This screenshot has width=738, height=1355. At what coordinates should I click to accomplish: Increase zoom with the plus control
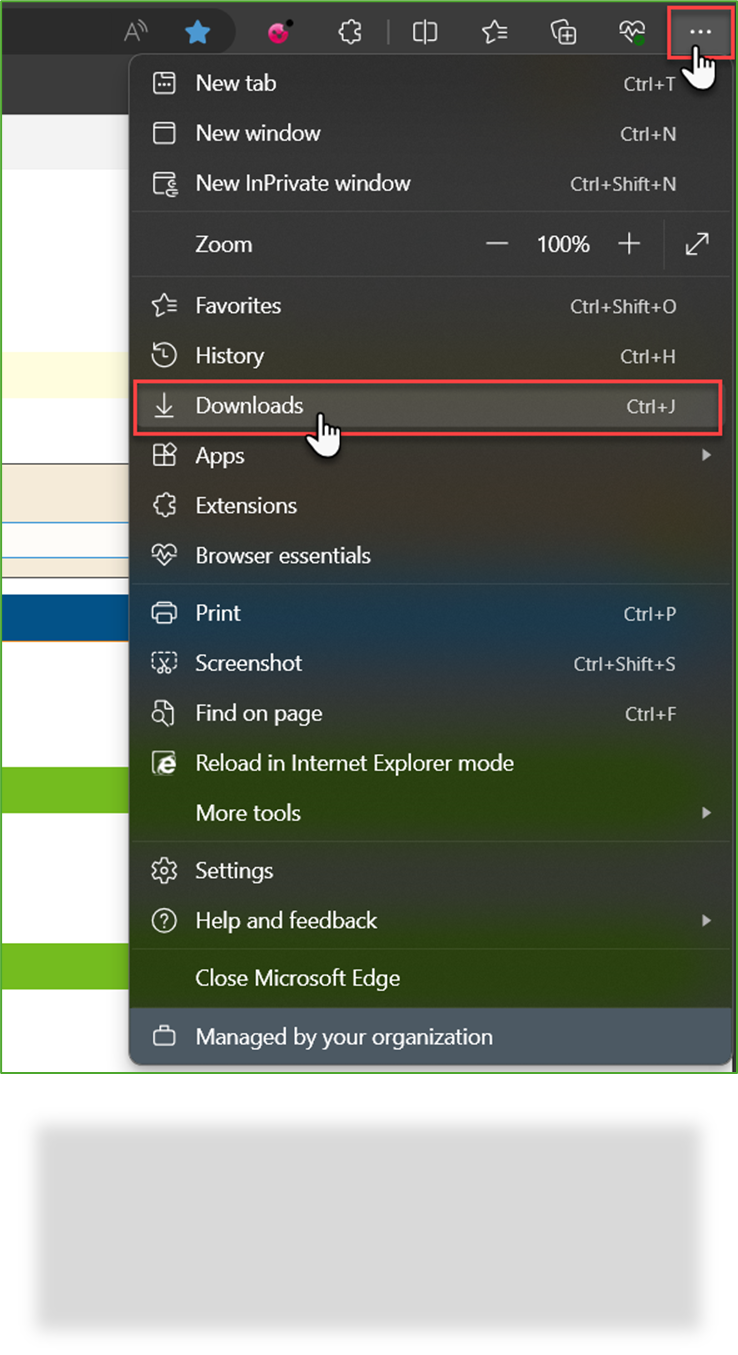click(x=629, y=243)
